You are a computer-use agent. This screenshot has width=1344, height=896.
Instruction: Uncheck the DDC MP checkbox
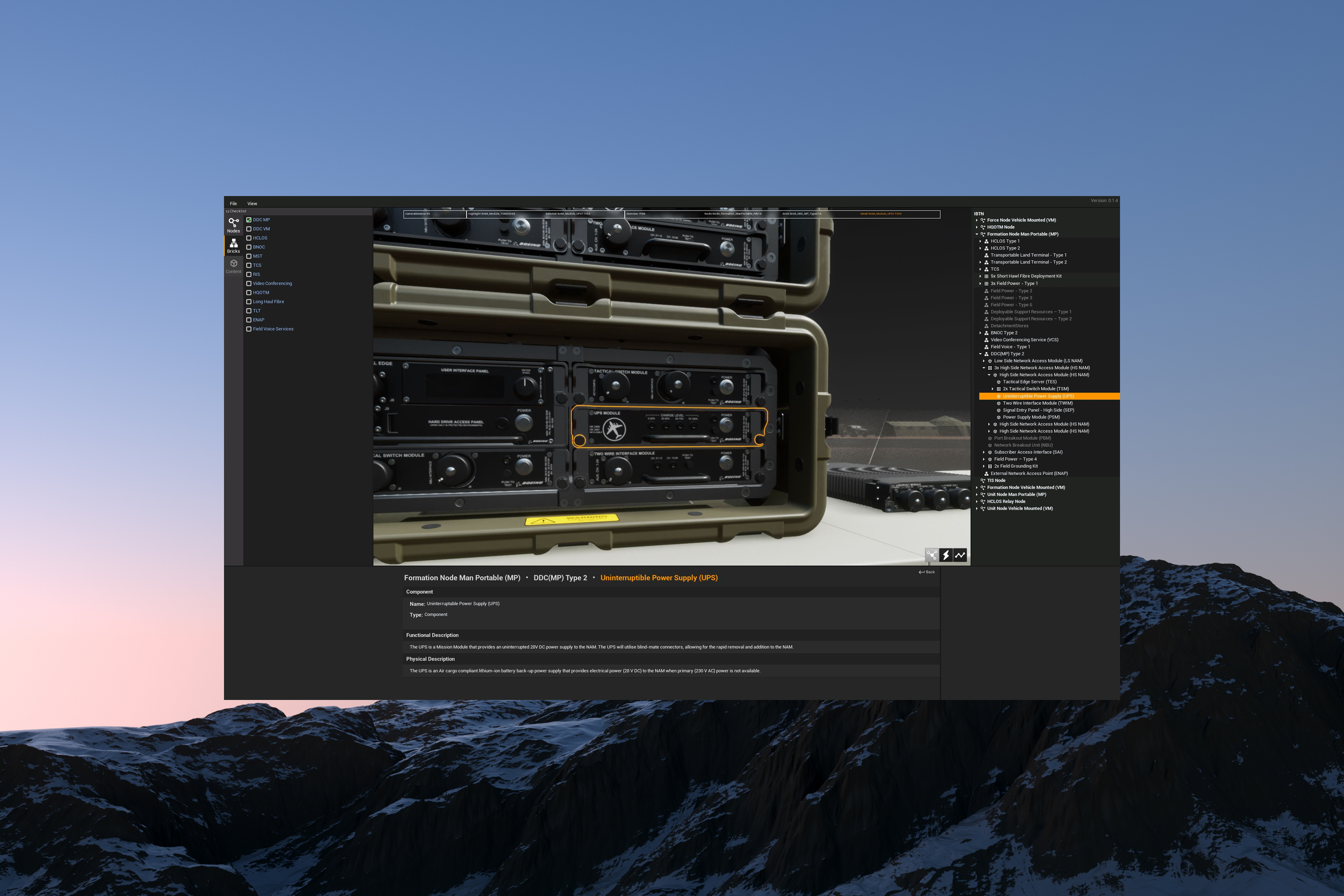pyautogui.click(x=248, y=219)
